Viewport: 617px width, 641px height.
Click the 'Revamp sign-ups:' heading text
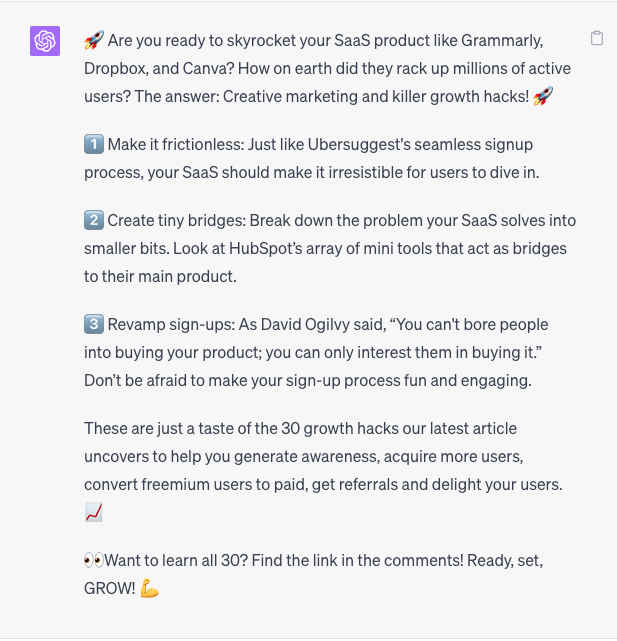(x=171, y=325)
